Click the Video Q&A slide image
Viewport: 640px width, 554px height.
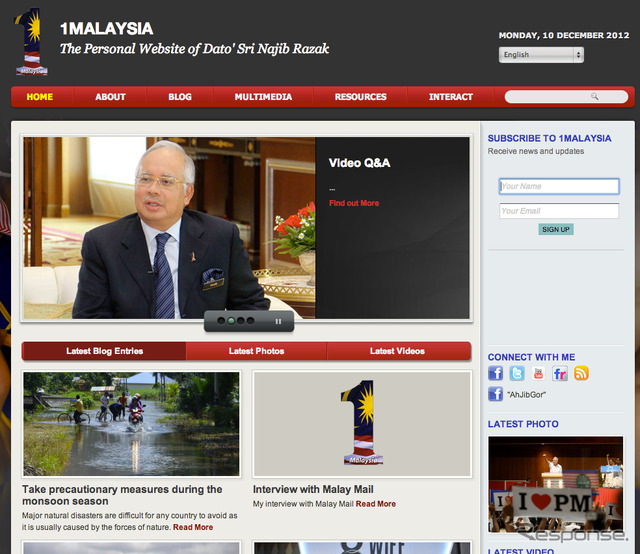click(x=169, y=228)
